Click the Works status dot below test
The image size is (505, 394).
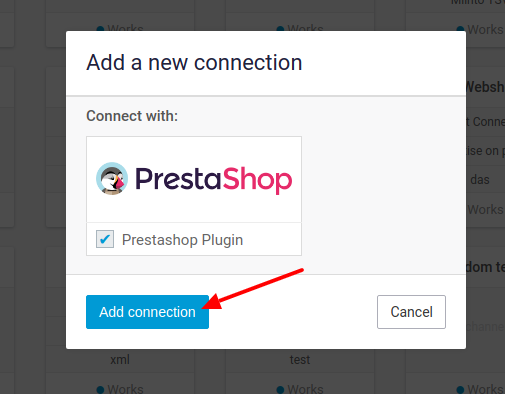tap(280, 389)
